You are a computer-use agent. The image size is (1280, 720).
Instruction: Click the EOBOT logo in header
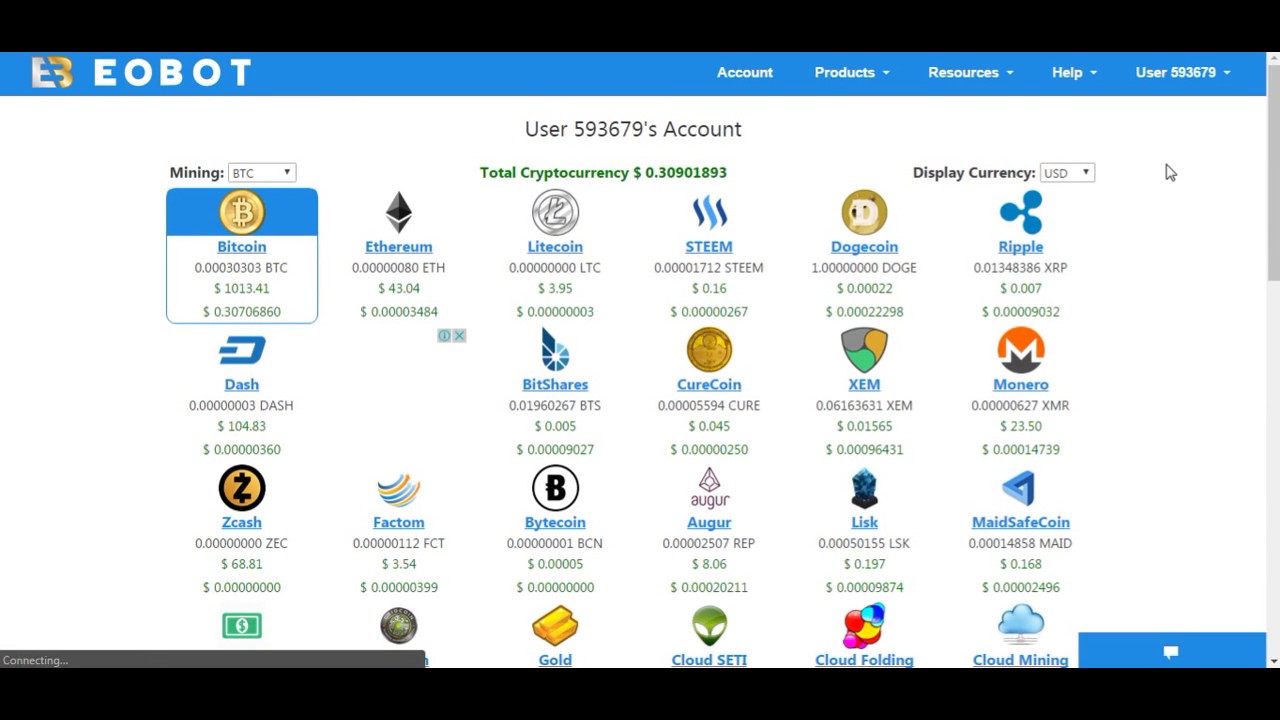(x=141, y=72)
